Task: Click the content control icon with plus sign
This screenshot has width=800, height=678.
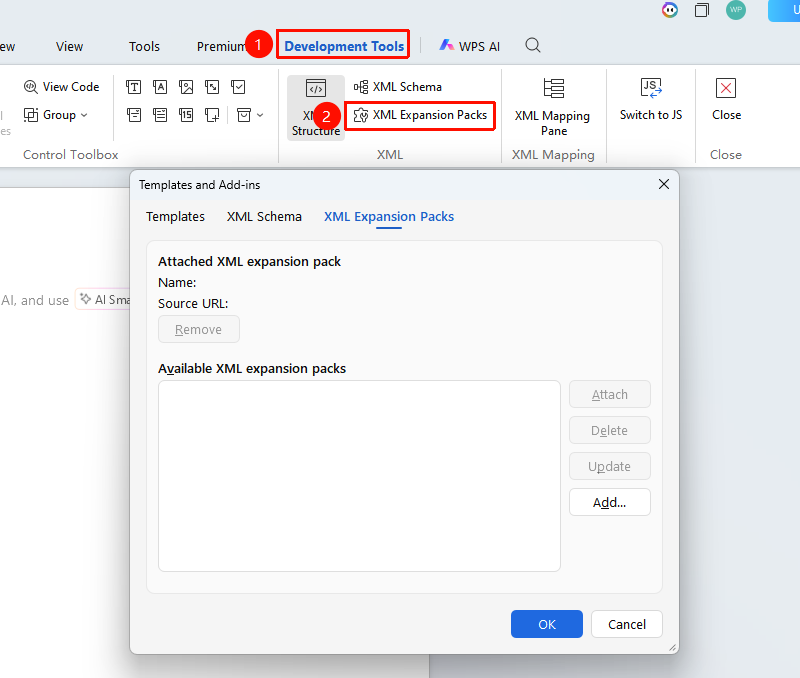Action: coord(212,115)
